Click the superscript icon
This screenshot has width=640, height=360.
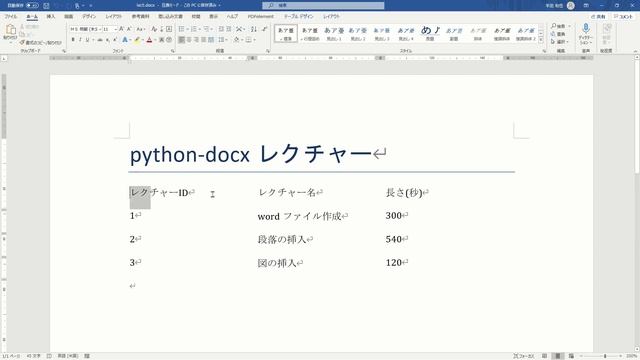[115, 40]
